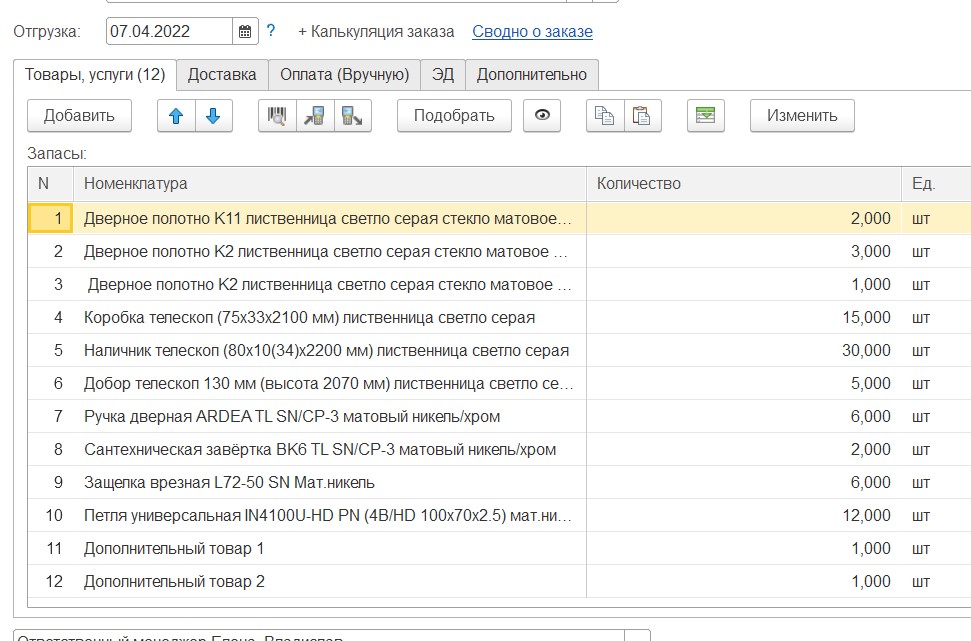This screenshot has height=641, width=971.
Task: Click the move row up arrow
Action: 176,115
